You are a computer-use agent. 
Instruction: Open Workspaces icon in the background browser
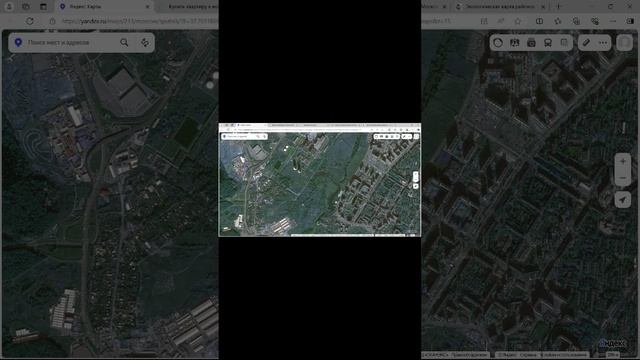point(26,7)
